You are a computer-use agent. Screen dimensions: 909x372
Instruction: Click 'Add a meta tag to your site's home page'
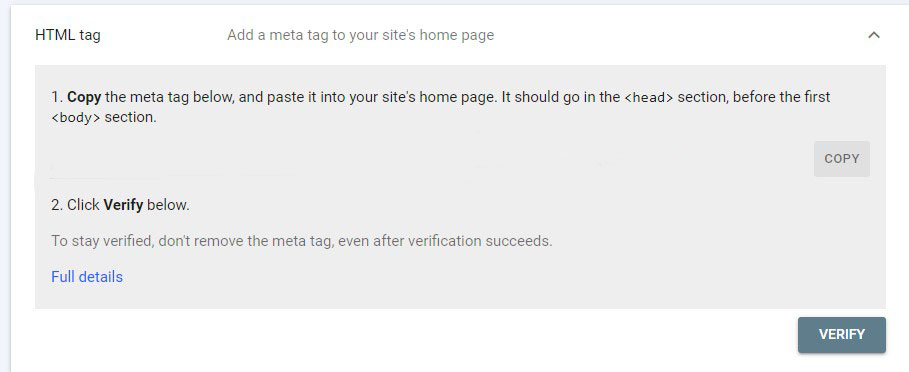click(361, 35)
